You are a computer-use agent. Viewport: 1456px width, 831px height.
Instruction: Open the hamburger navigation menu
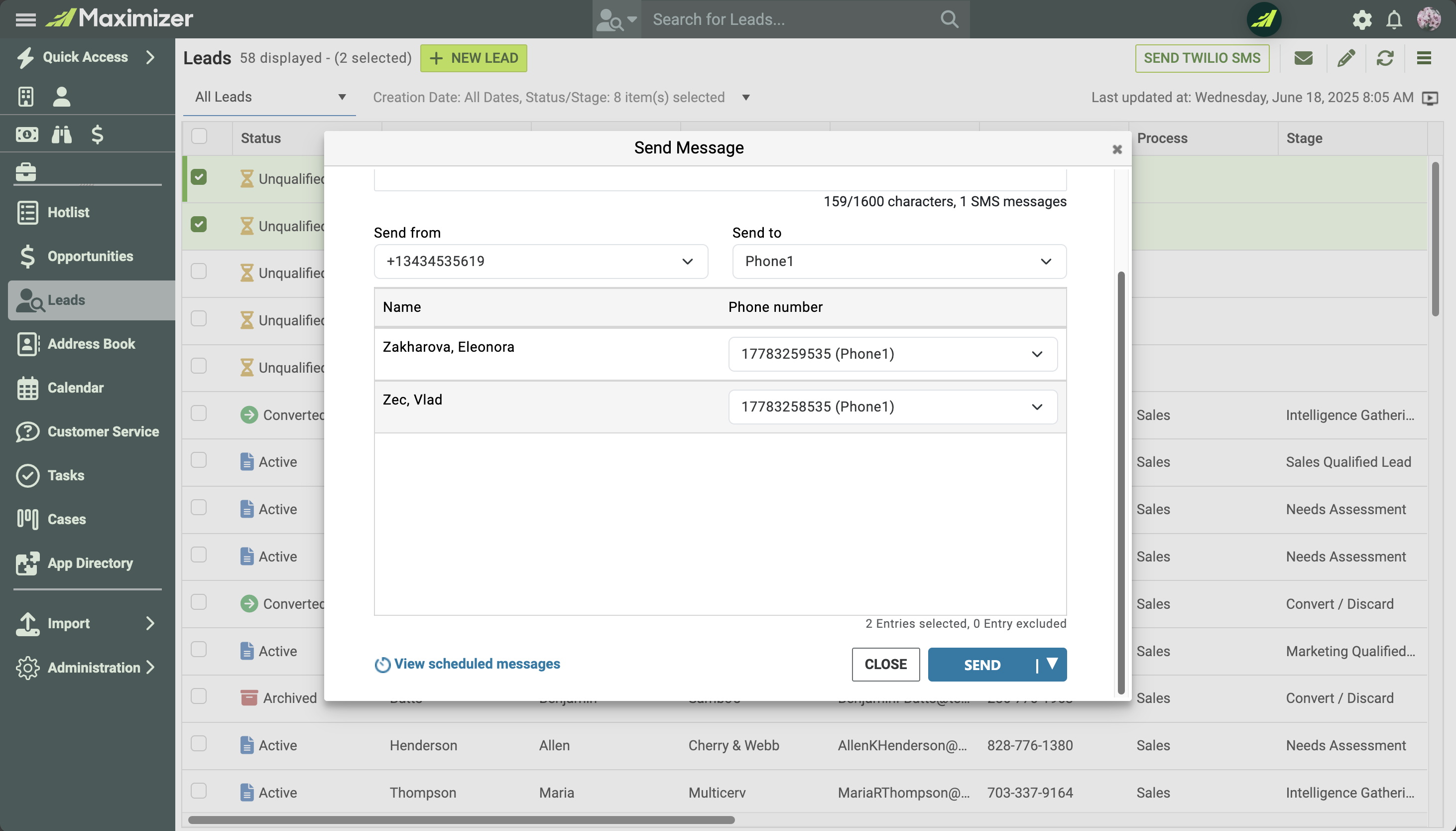click(26, 19)
